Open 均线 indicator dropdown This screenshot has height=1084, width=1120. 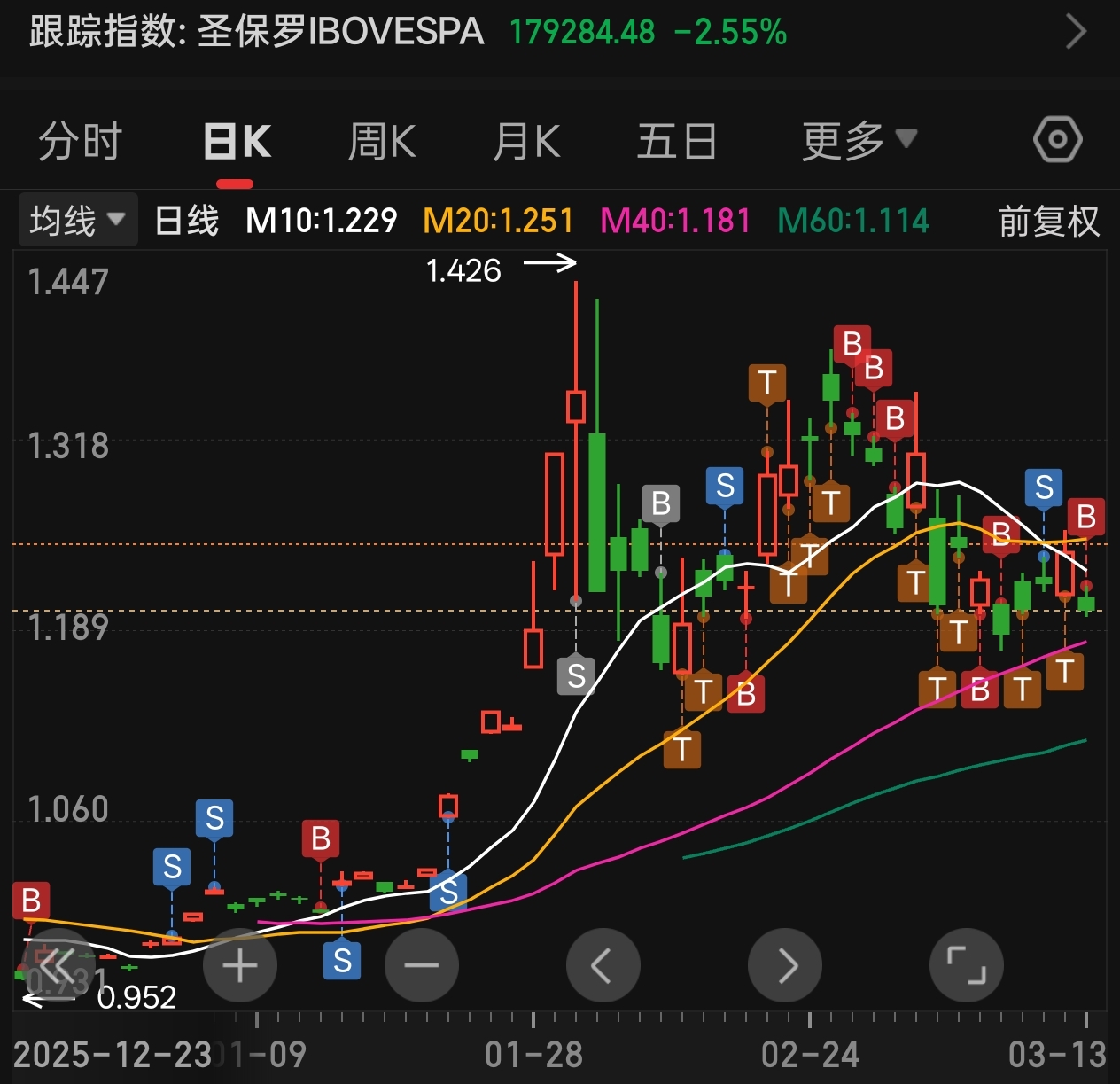[x=78, y=220]
